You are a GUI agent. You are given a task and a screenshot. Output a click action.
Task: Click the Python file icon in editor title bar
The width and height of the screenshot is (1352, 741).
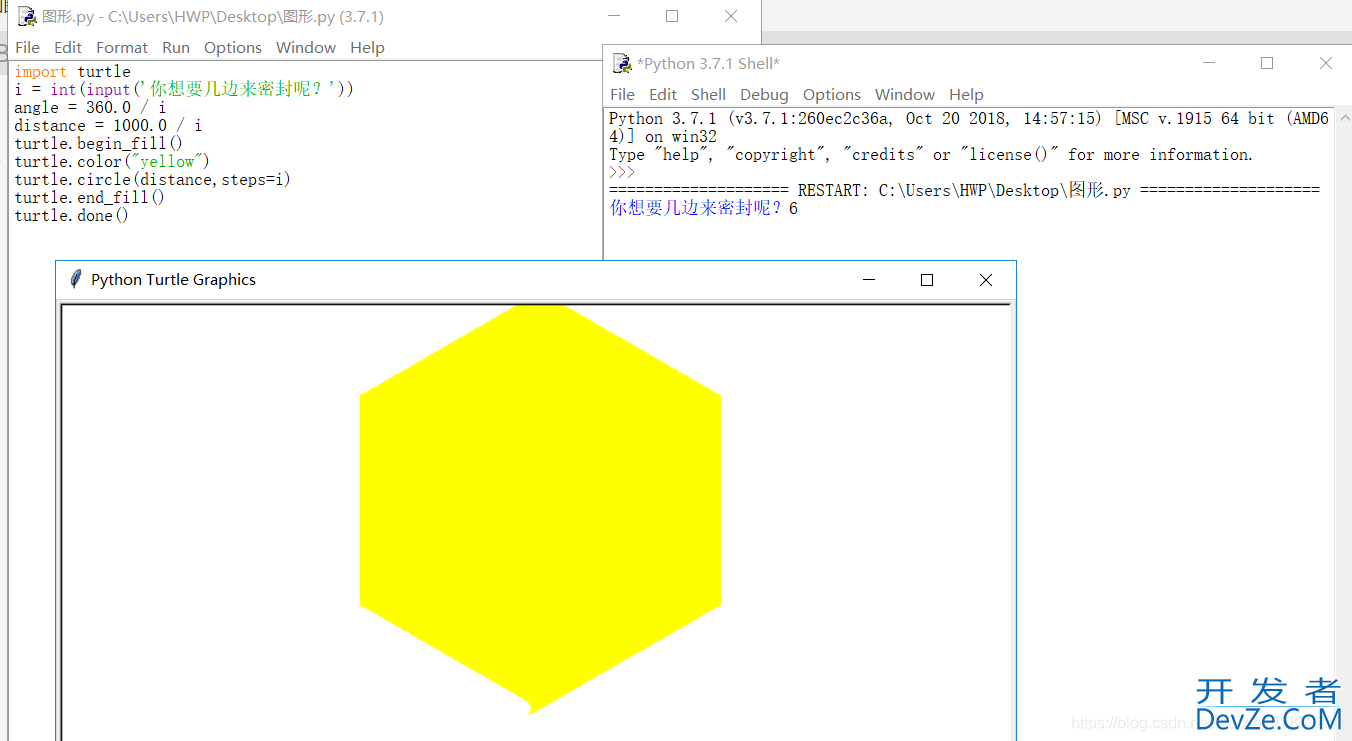27,16
